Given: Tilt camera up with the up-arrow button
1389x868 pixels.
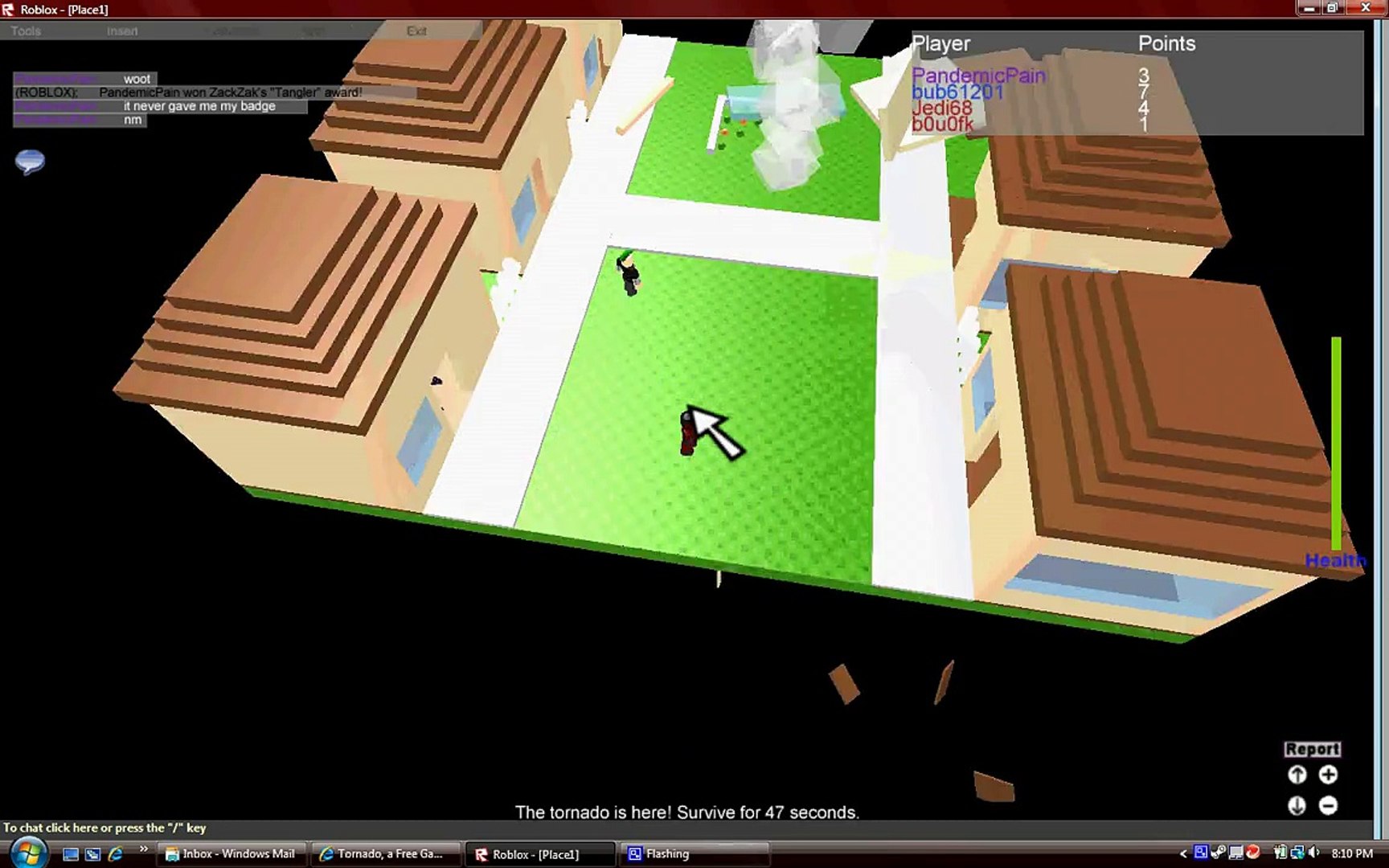Looking at the screenshot, I should pyautogui.click(x=1297, y=775).
